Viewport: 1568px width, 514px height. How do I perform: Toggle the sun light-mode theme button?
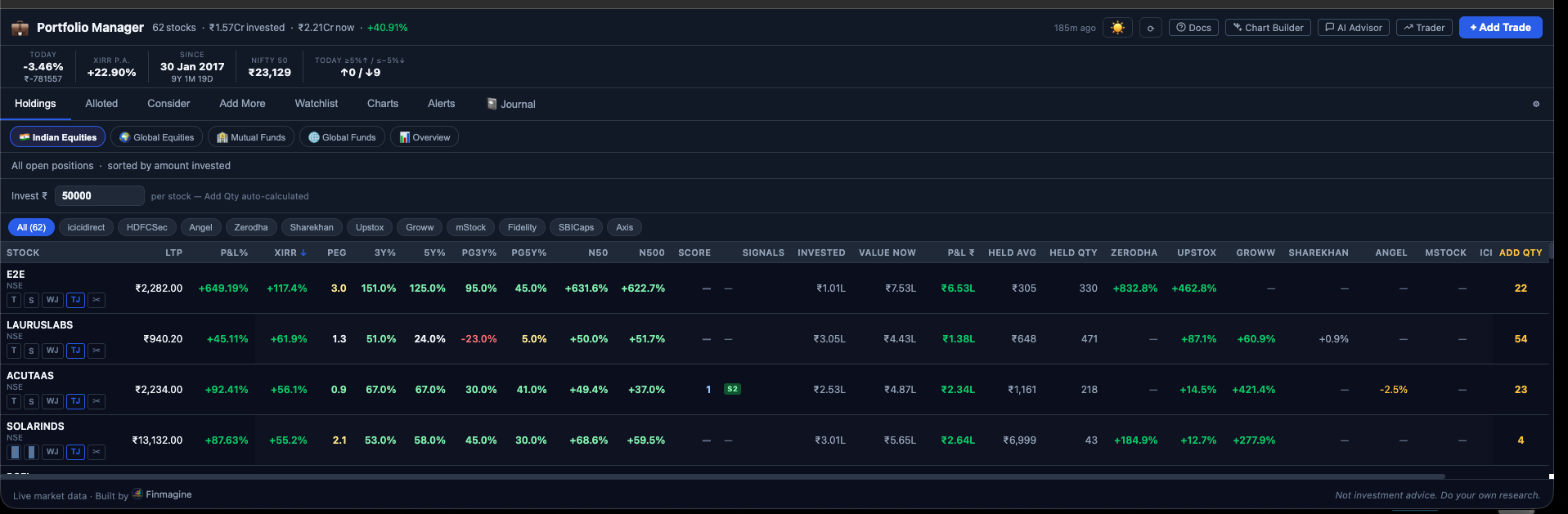(x=1117, y=28)
